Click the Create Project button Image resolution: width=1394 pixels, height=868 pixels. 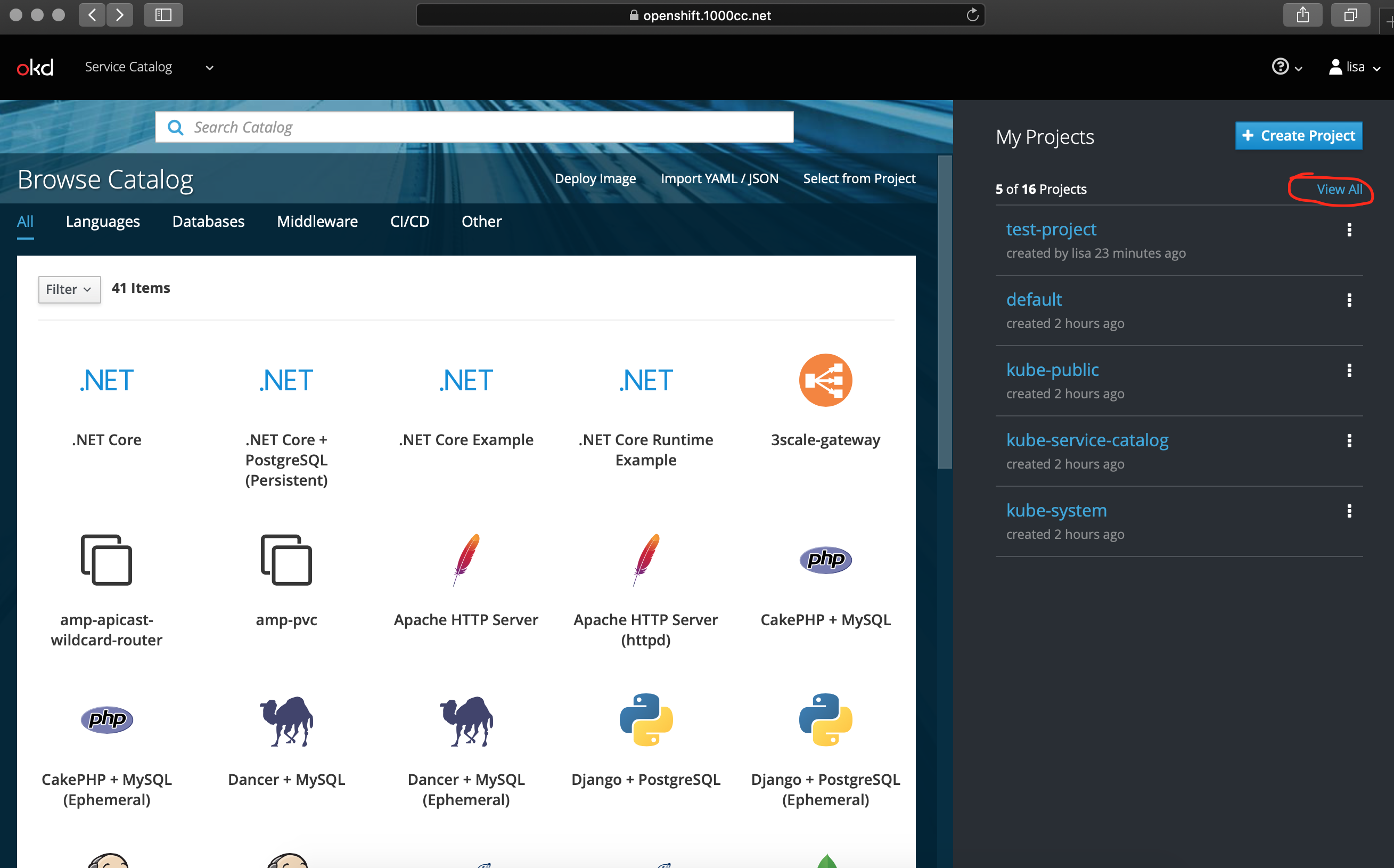pyautogui.click(x=1299, y=135)
